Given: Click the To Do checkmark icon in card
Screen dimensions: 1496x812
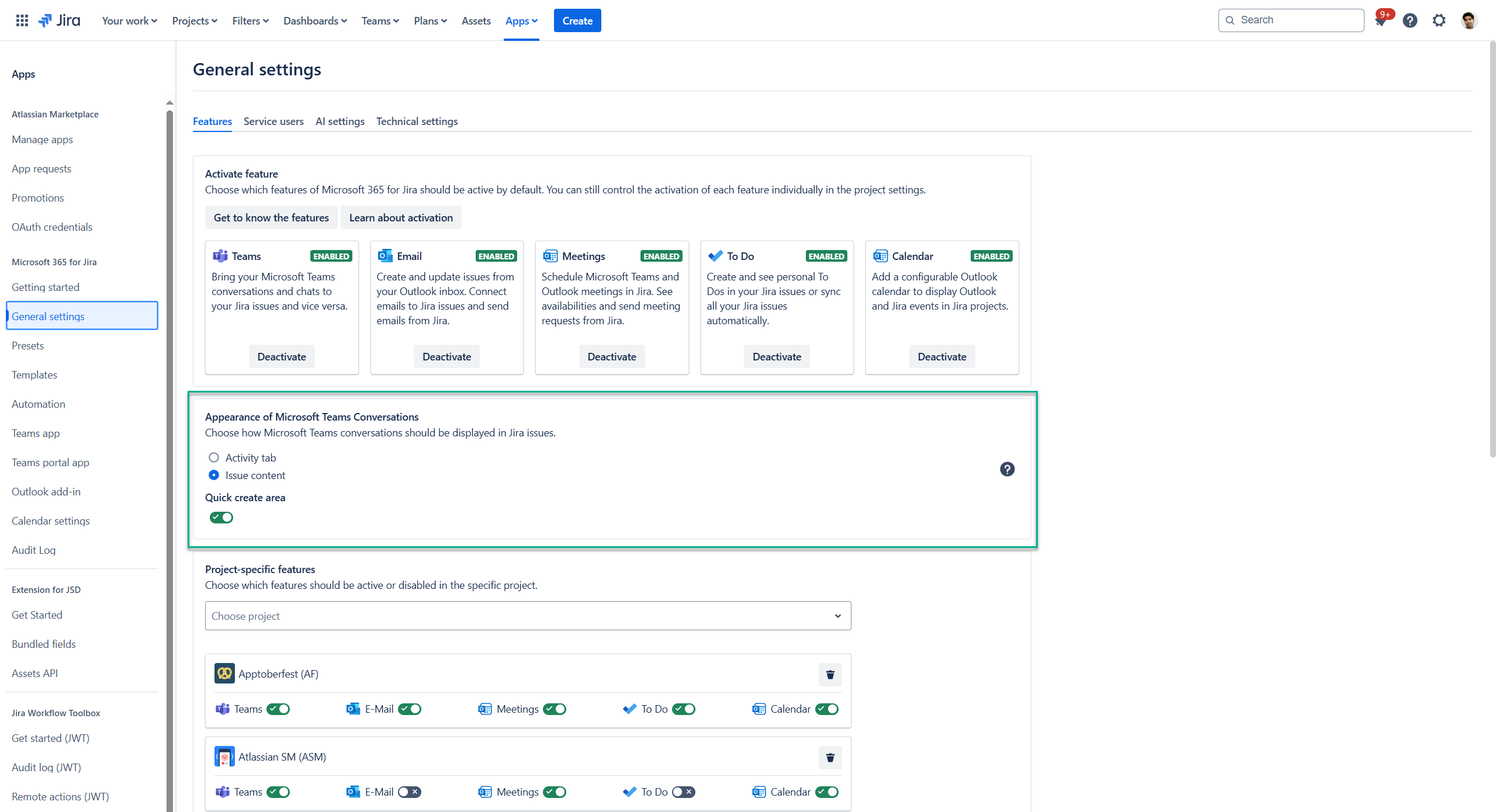Looking at the screenshot, I should click(715, 256).
